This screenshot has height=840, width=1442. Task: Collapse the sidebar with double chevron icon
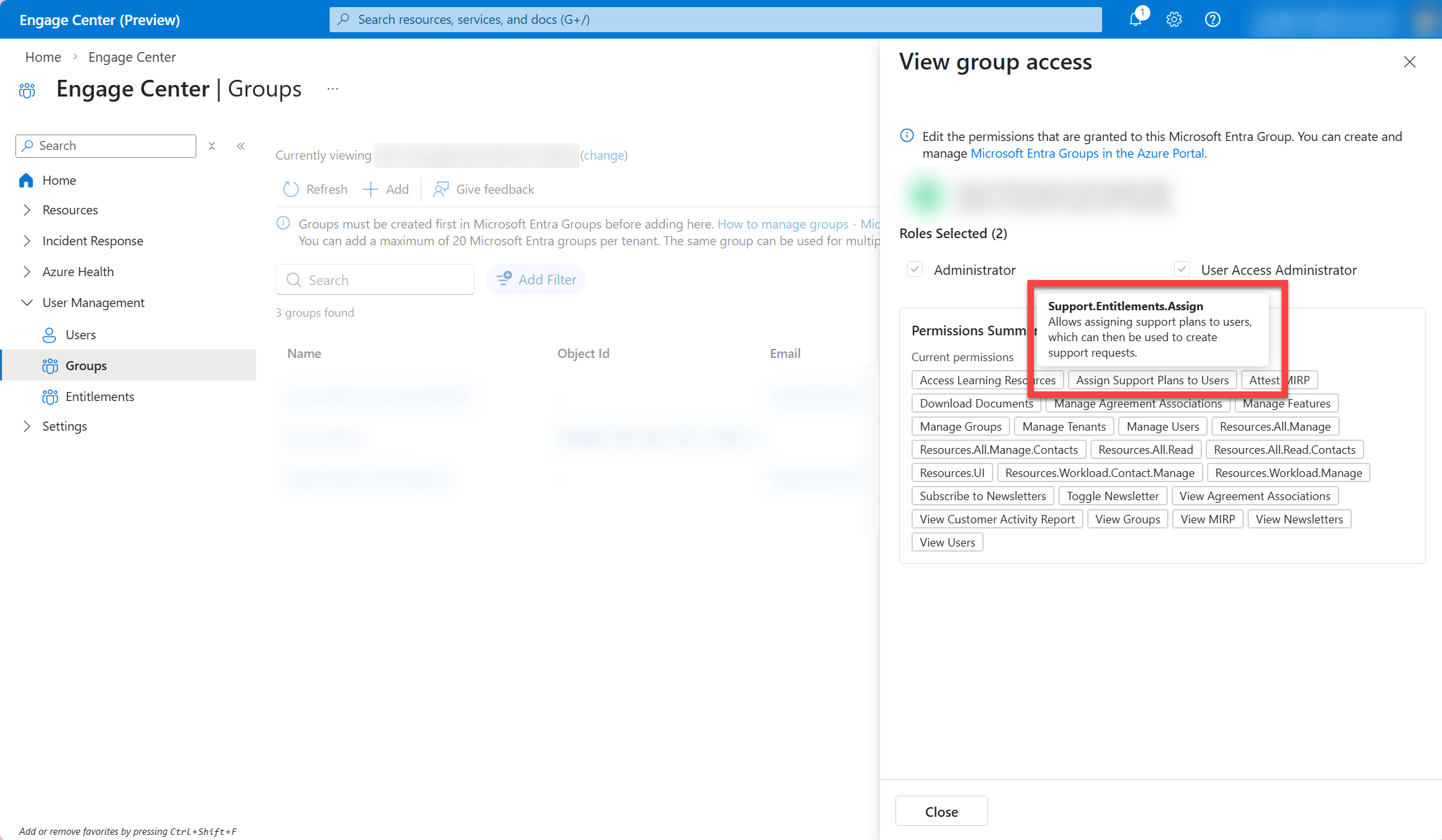pyautogui.click(x=241, y=146)
